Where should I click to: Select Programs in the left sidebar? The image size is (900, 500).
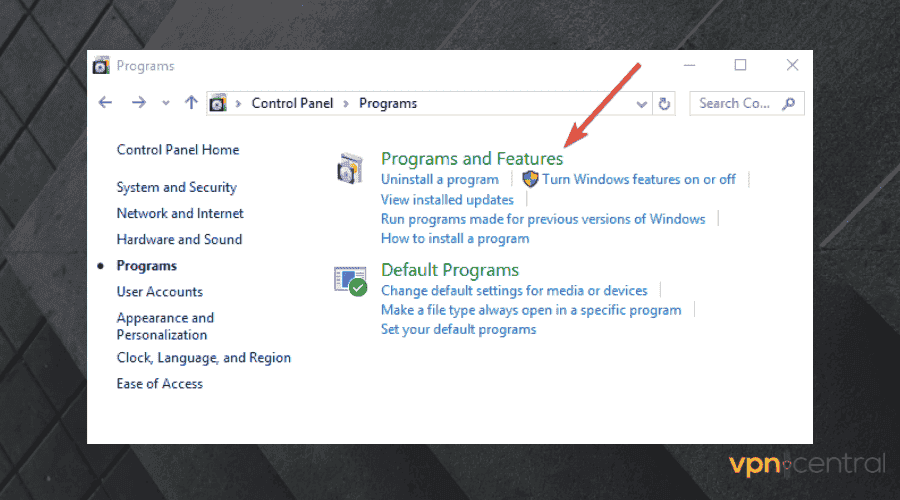pyautogui.click(x=146, y=266)
